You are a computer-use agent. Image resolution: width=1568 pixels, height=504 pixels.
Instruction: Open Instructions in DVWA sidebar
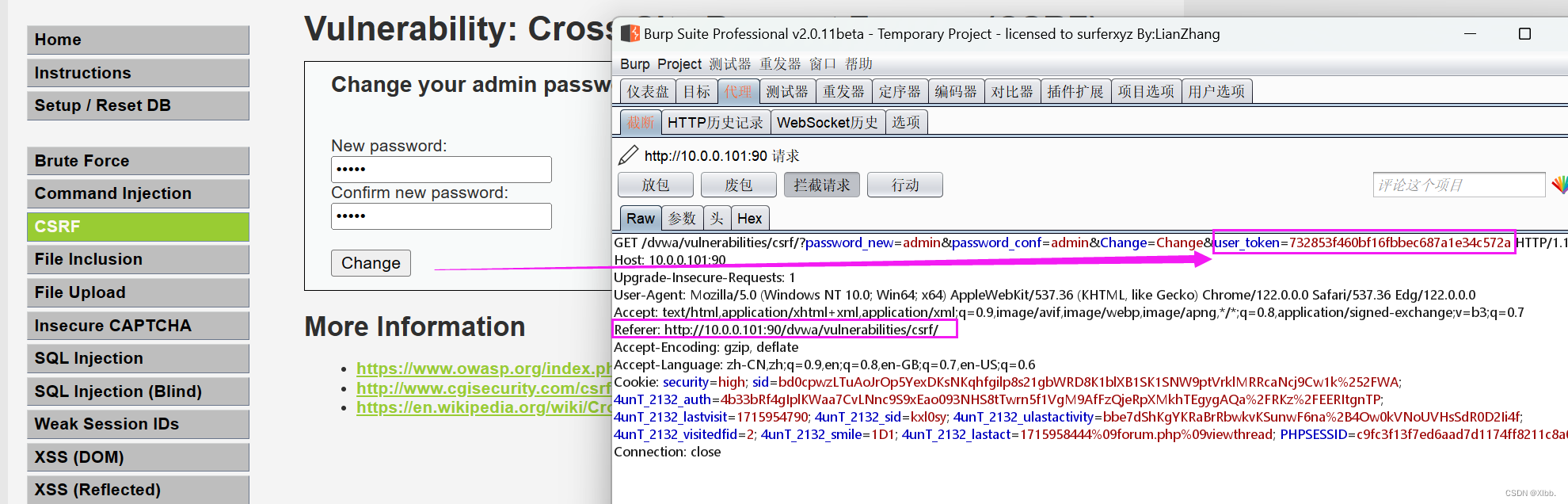tap(138, 73)
